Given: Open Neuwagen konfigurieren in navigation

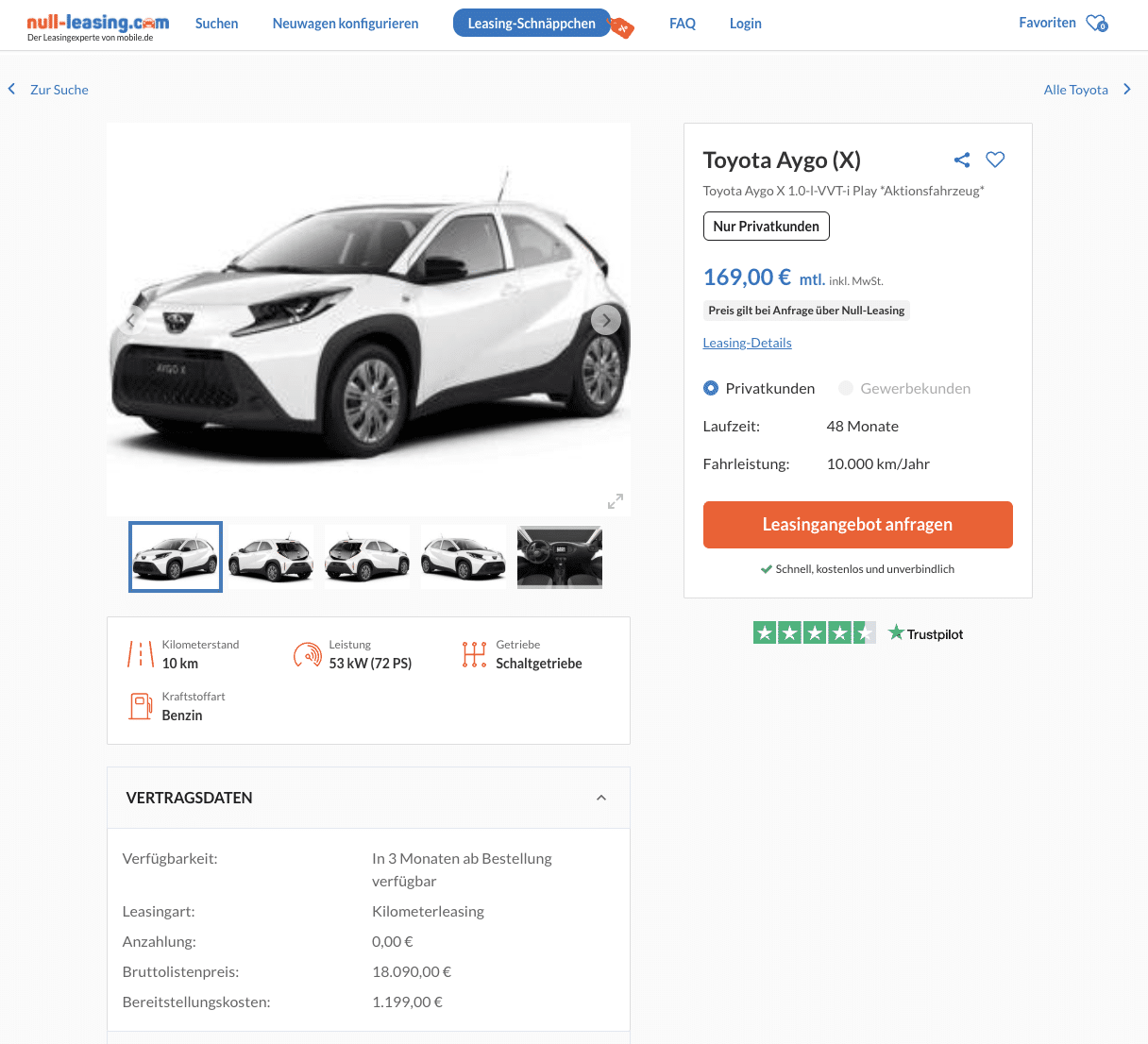Looking at the screenshot, I should [x=346, y=24].
